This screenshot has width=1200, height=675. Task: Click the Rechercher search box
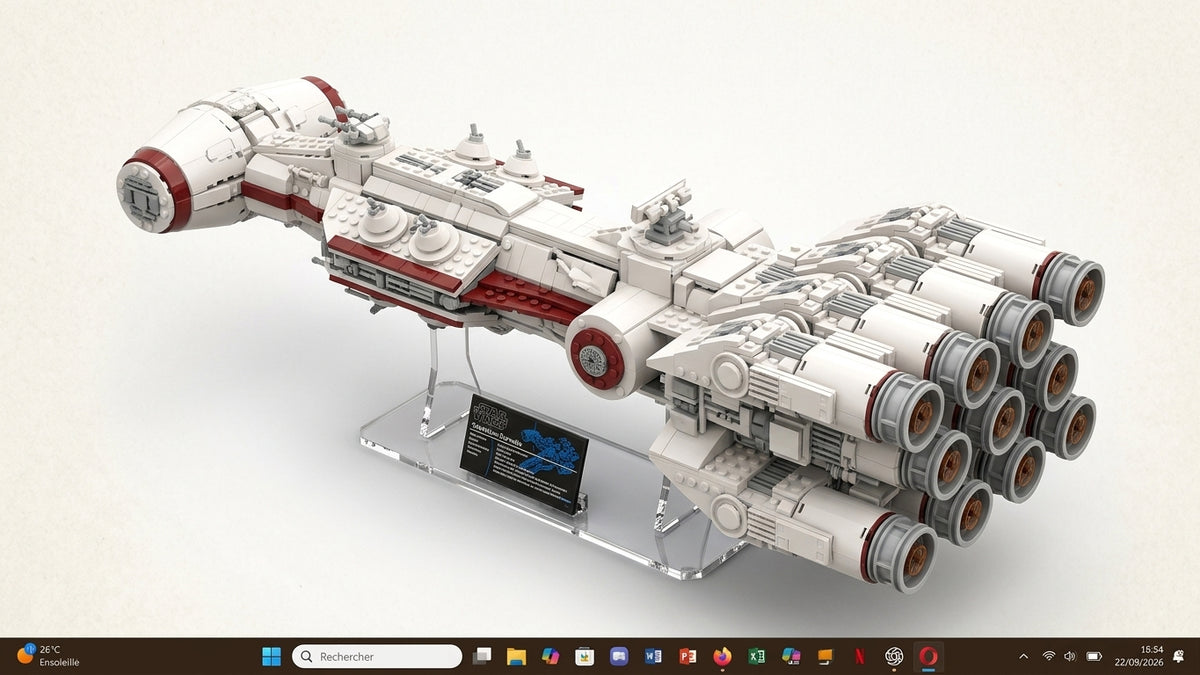(x=377, y=656)
